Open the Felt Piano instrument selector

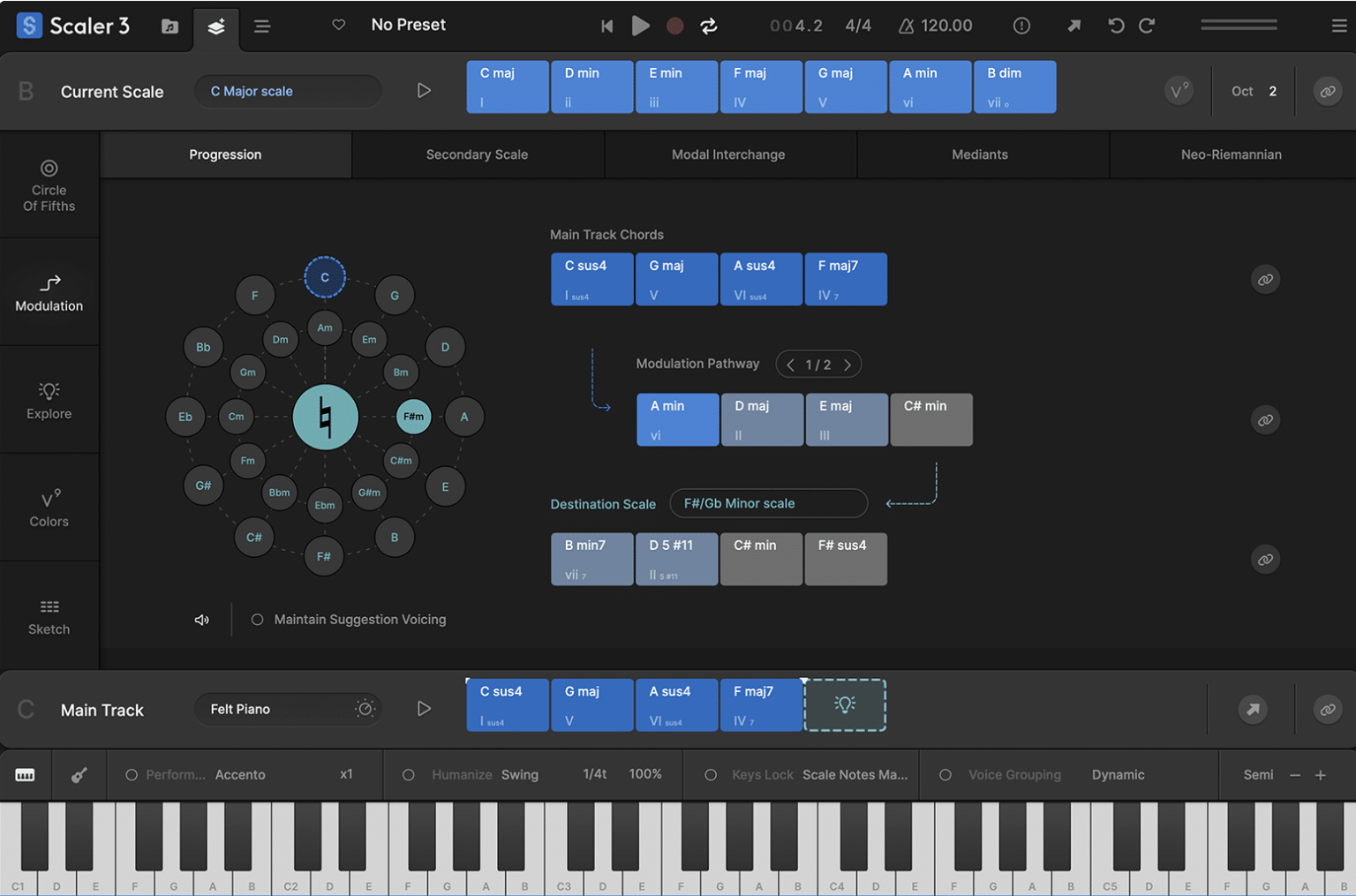tap(288, 709)
